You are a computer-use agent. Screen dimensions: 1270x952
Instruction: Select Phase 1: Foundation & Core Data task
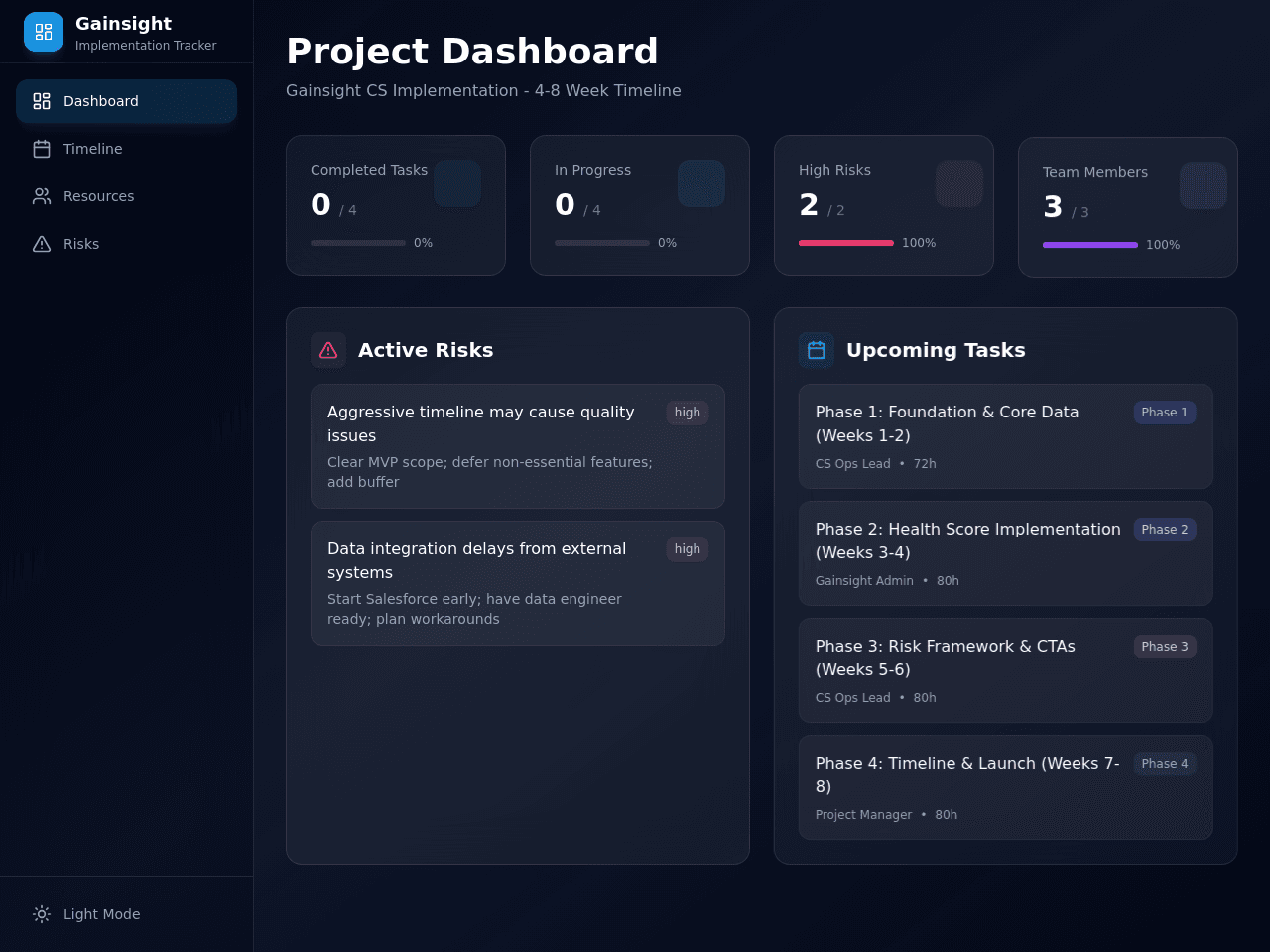point(1006,436)
